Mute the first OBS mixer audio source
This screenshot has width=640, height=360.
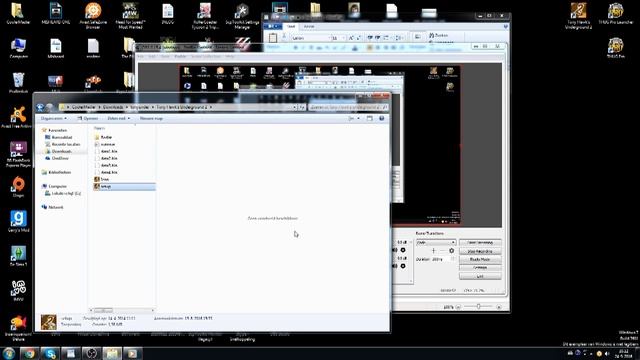point(395,250)
